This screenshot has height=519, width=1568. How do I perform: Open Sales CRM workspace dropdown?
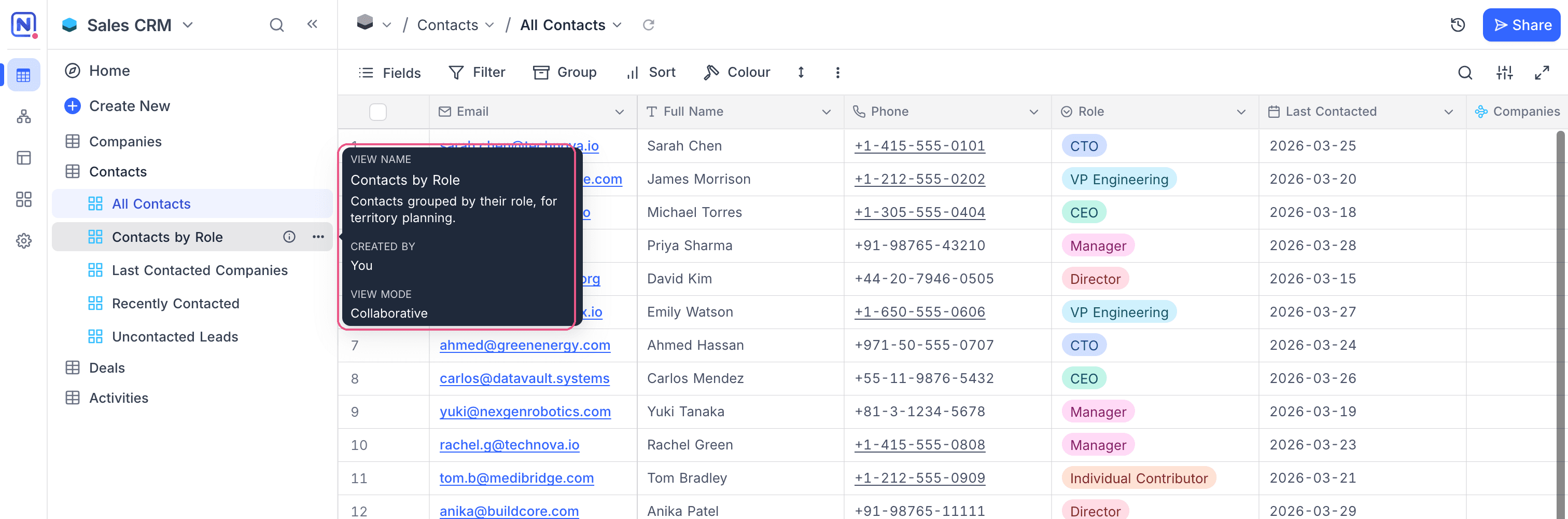click(x=188, y=25)
